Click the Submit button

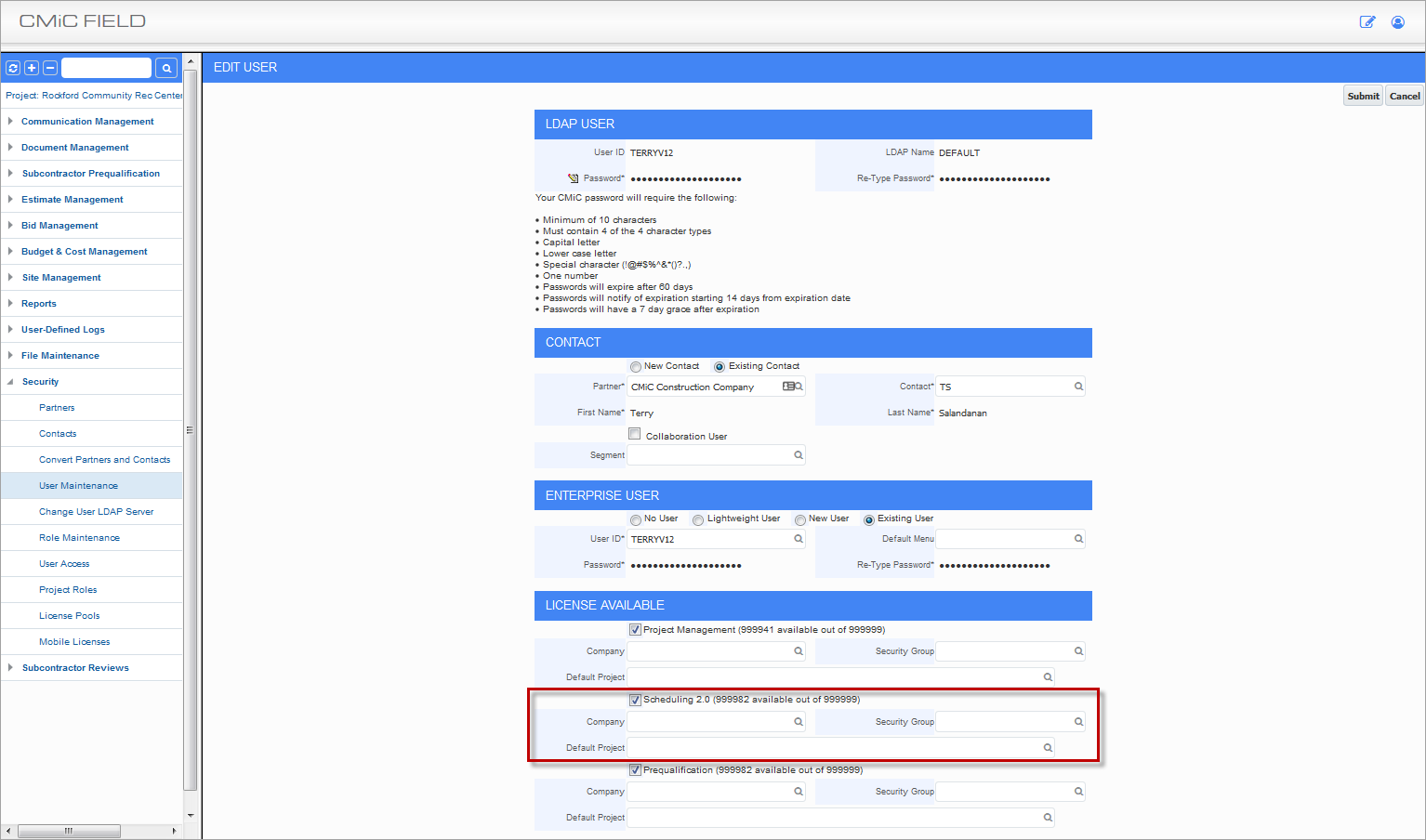(x=1363, y=96)
